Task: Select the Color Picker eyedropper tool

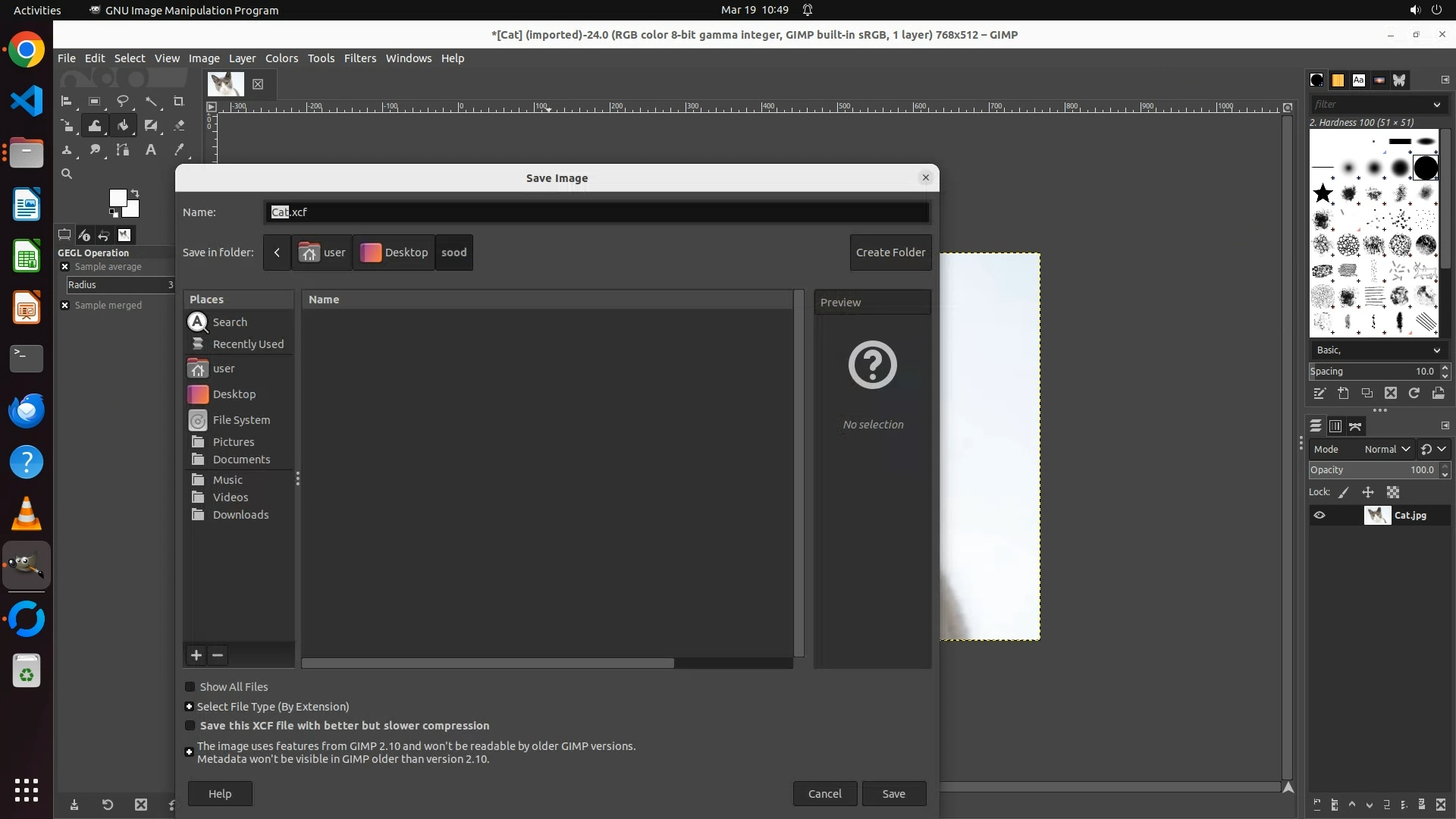Action: [x=179, y=150]
